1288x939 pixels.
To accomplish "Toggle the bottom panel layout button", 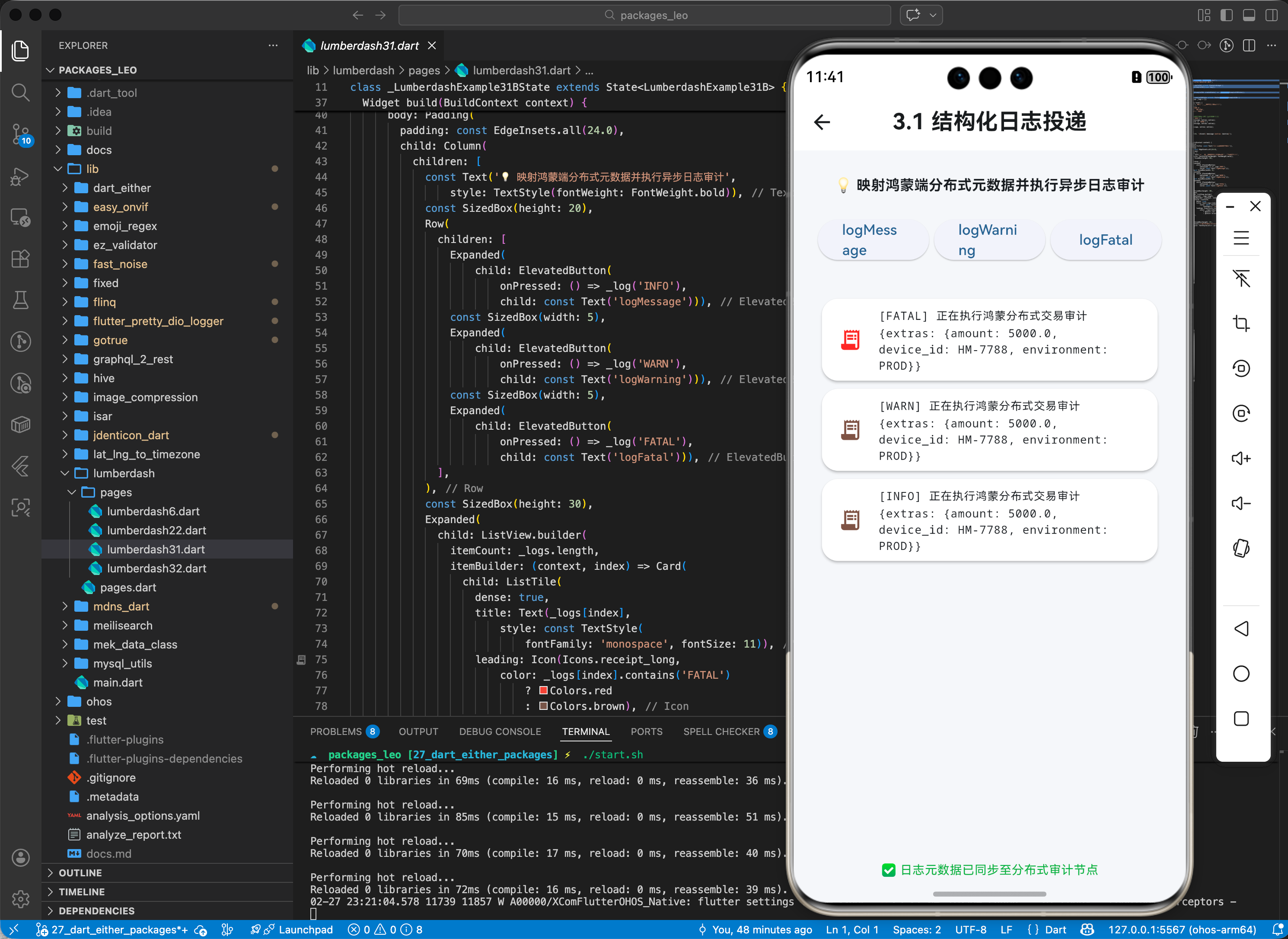I will (1249, 15).
